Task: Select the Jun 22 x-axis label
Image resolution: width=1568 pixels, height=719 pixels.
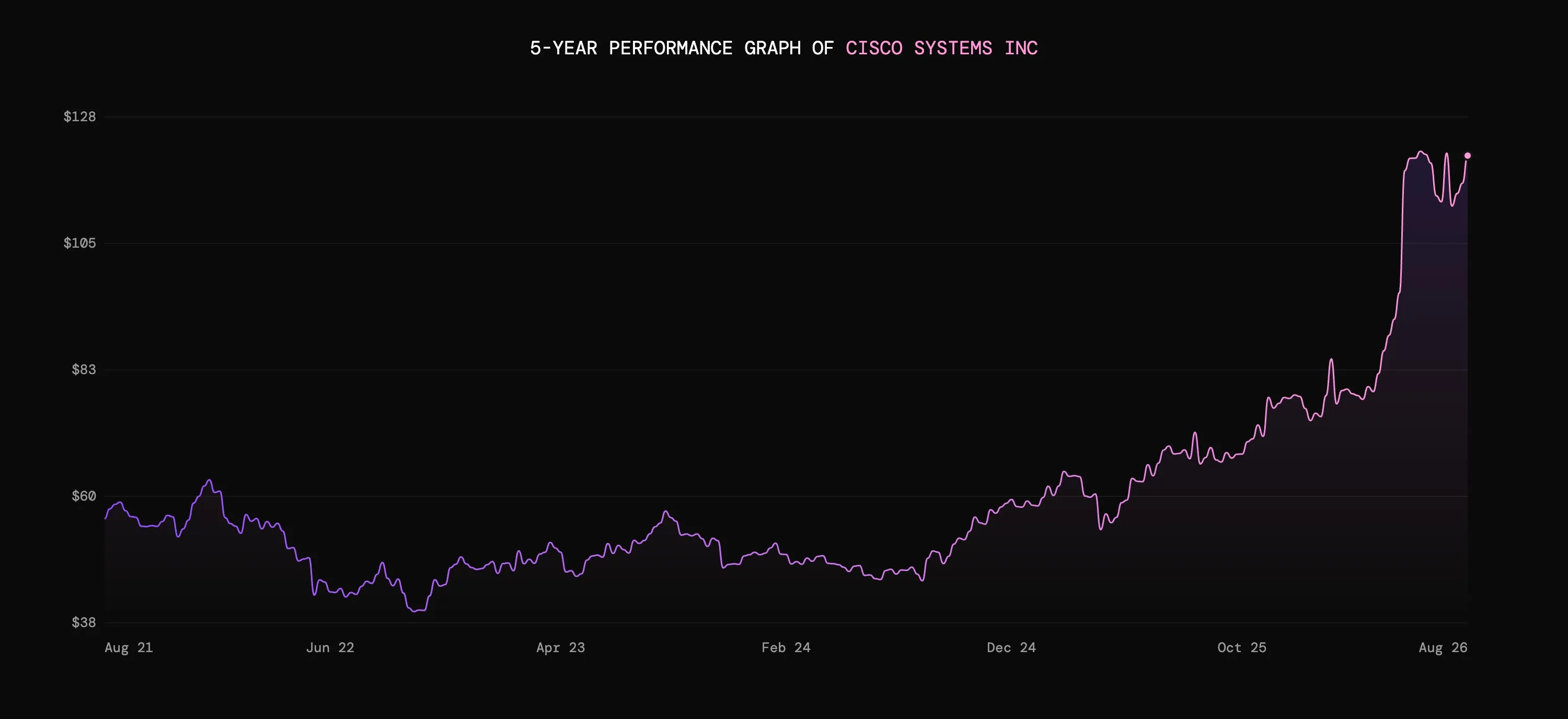Action: click(330, 647)
